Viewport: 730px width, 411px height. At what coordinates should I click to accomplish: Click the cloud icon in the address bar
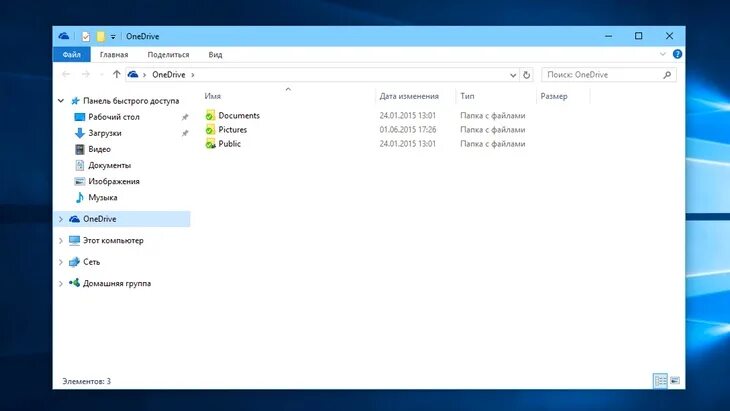point(133,74)
